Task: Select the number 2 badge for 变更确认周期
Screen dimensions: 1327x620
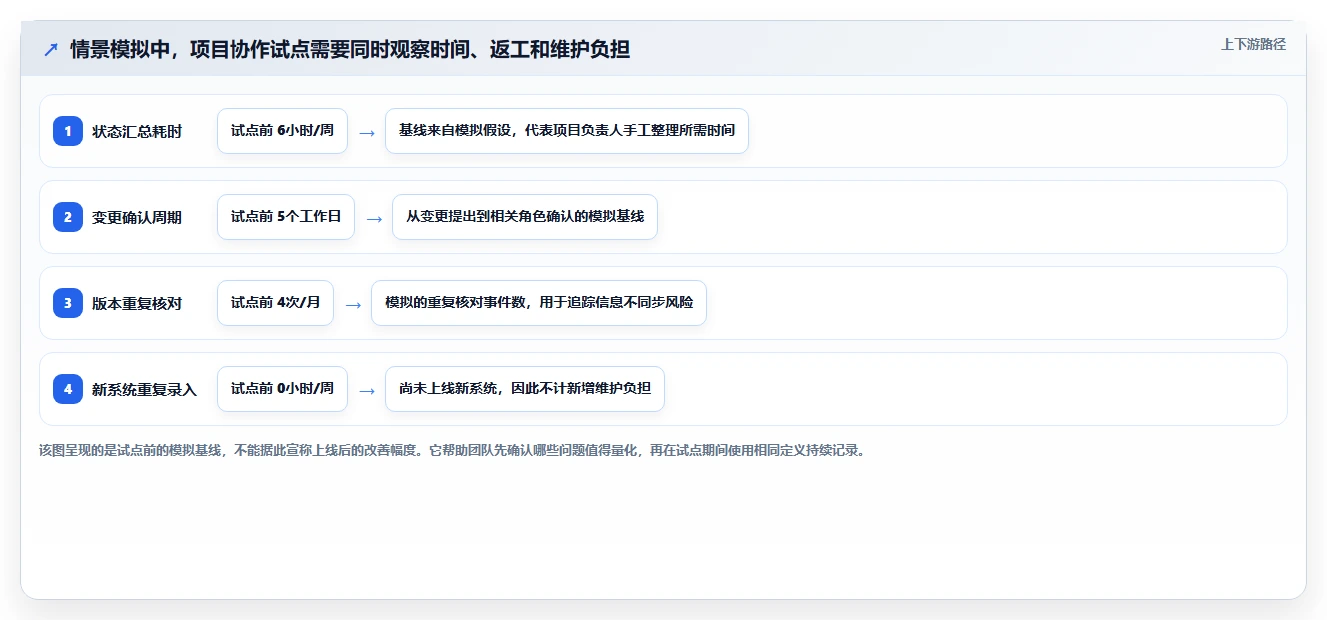Action: click(x=68, y=217)
